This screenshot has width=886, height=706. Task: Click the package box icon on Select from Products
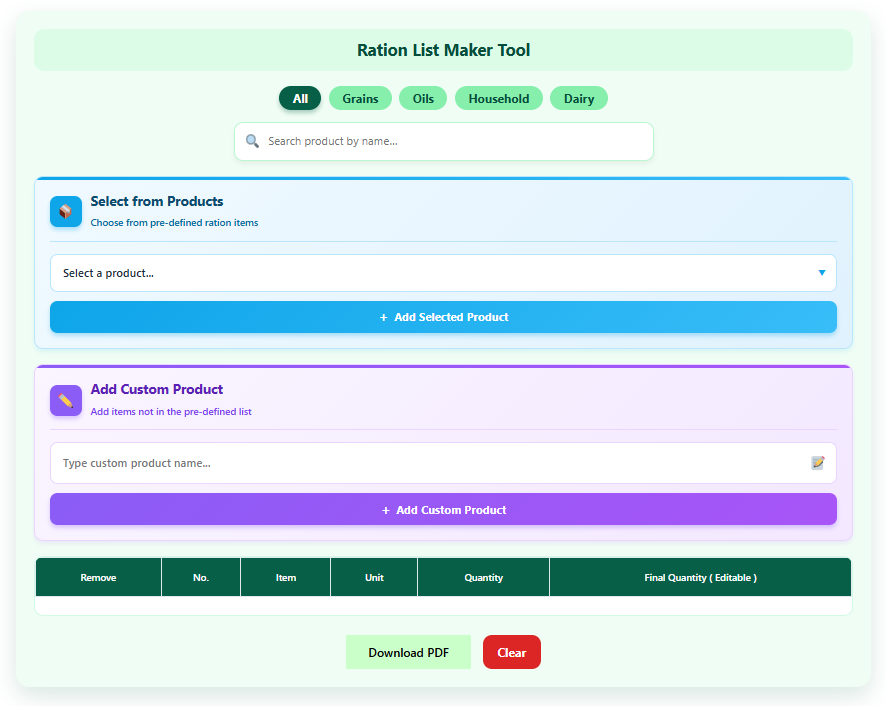65,211
